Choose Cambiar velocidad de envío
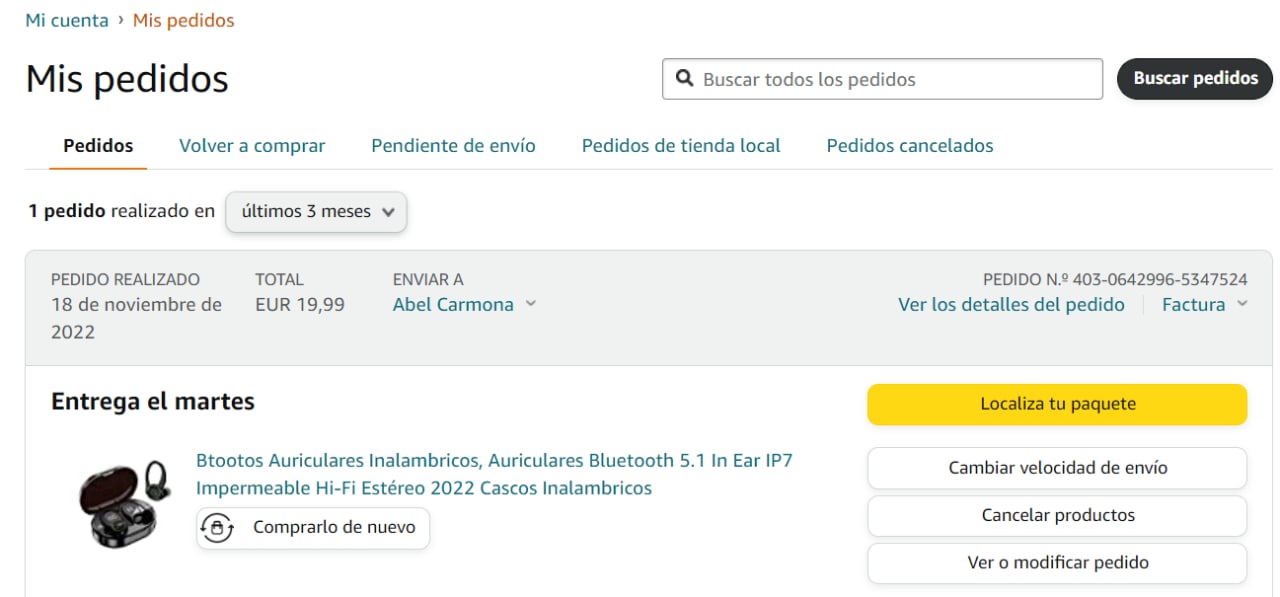Screen dimensions: 1280x597 pos(1057,468)
